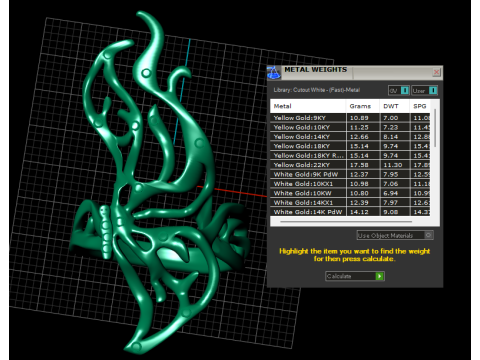Click grams value 14.12 for White Gold 14K PdW
The image size is (480, 360).
coord(359,212)
